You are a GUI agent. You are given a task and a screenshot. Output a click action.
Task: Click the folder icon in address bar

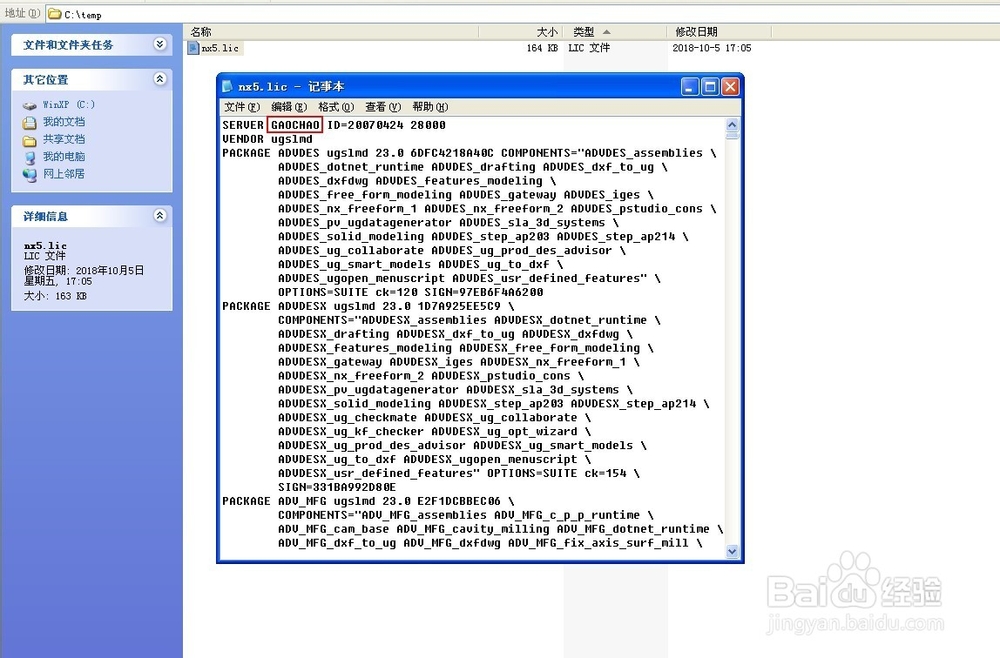(55, 14)
